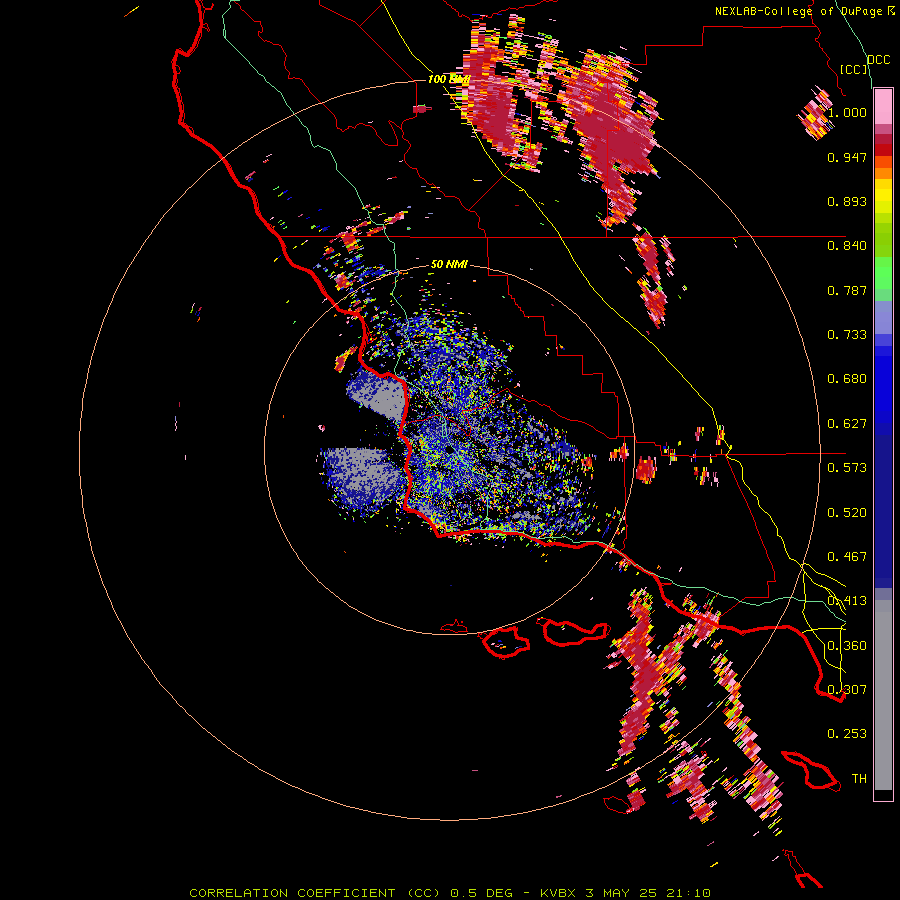Select the 0.573 legend value
Image resolution: width=900 pixels, height=900 pixels.
coord(847,468)
